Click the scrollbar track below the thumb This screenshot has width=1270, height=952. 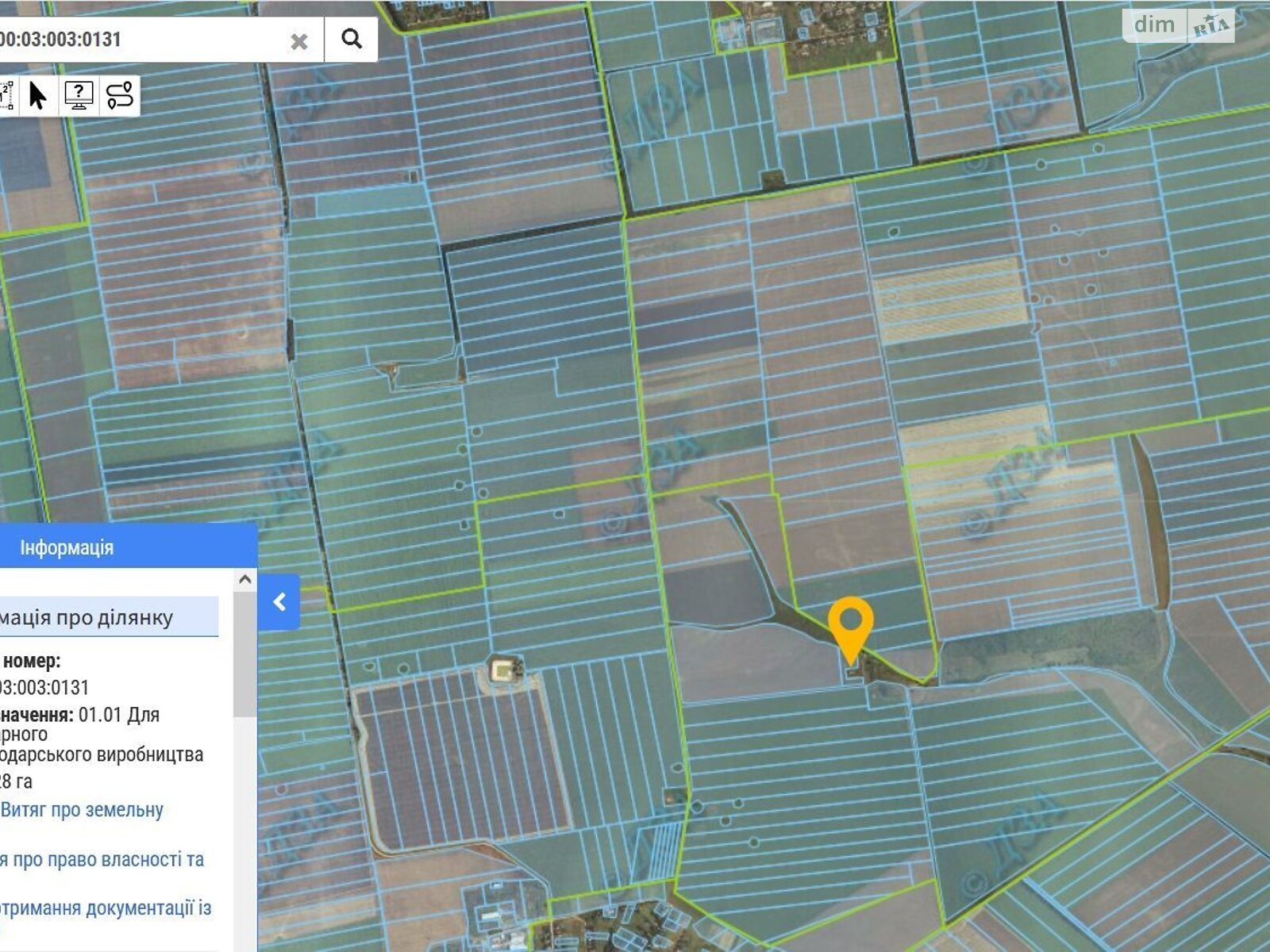[x=245, y=833]
